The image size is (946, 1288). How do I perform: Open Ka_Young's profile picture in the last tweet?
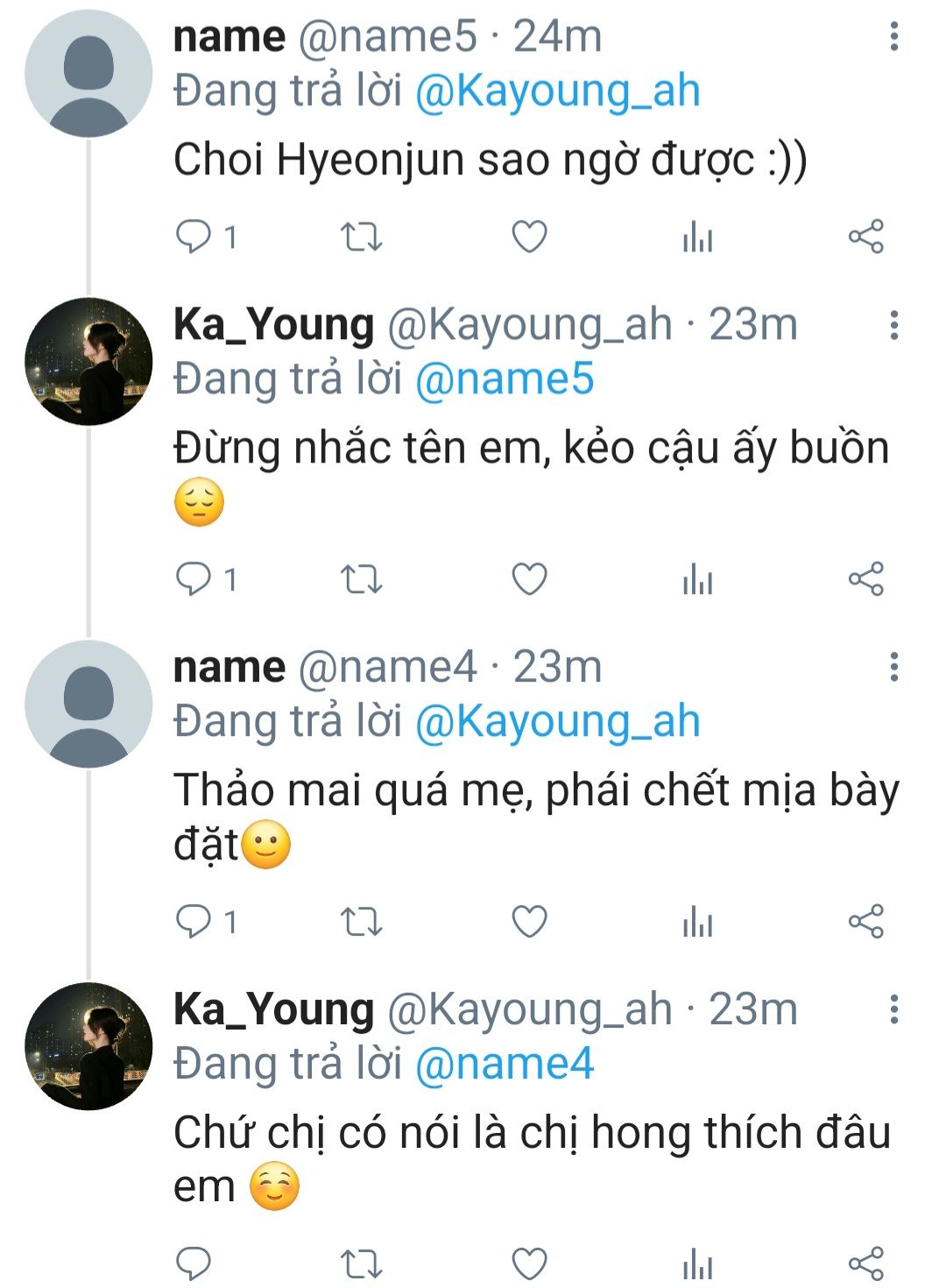pyautogui.click(x=88, y=1046)
